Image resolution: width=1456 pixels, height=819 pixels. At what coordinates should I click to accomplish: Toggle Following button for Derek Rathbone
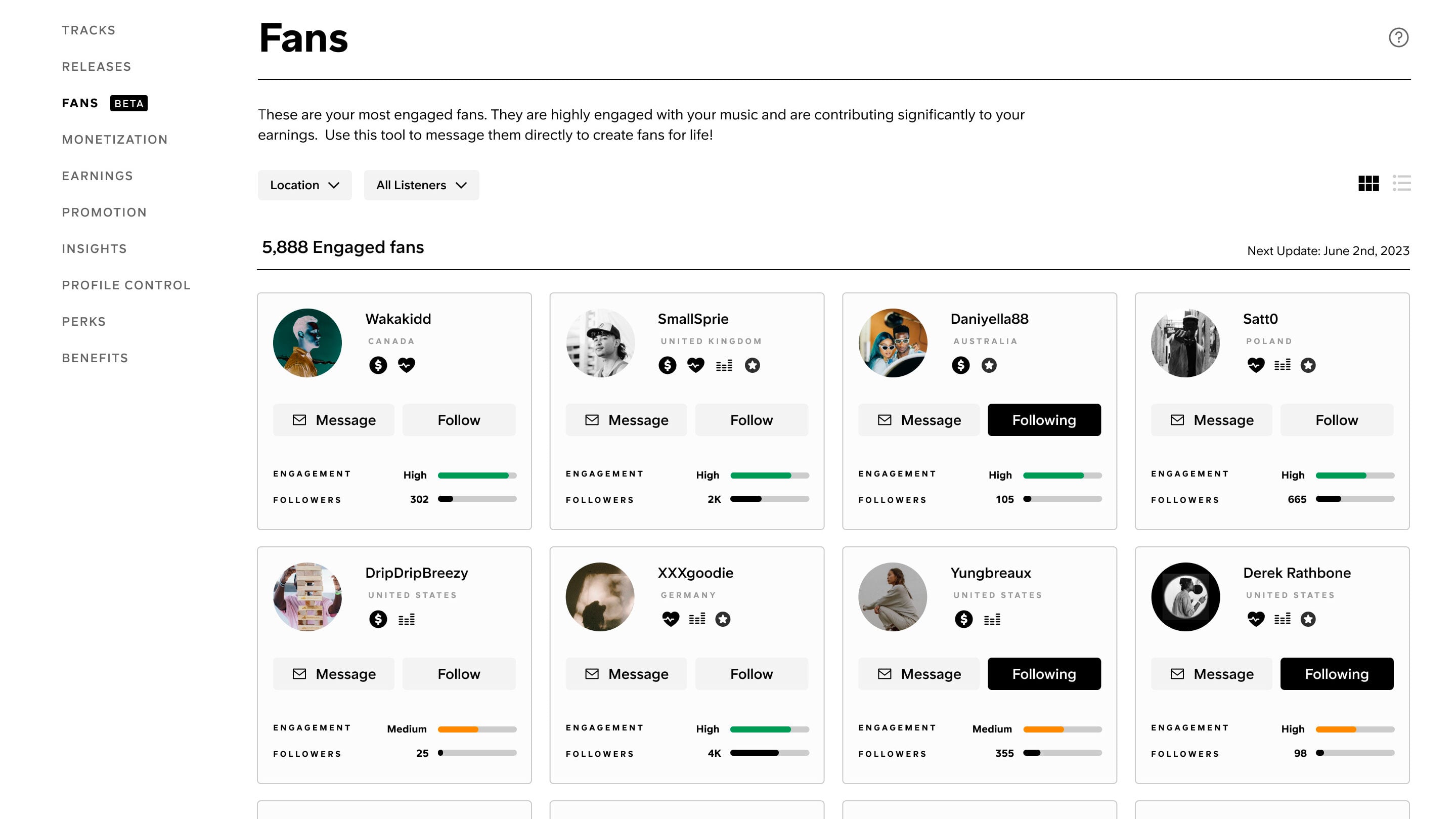(1336, 674)
